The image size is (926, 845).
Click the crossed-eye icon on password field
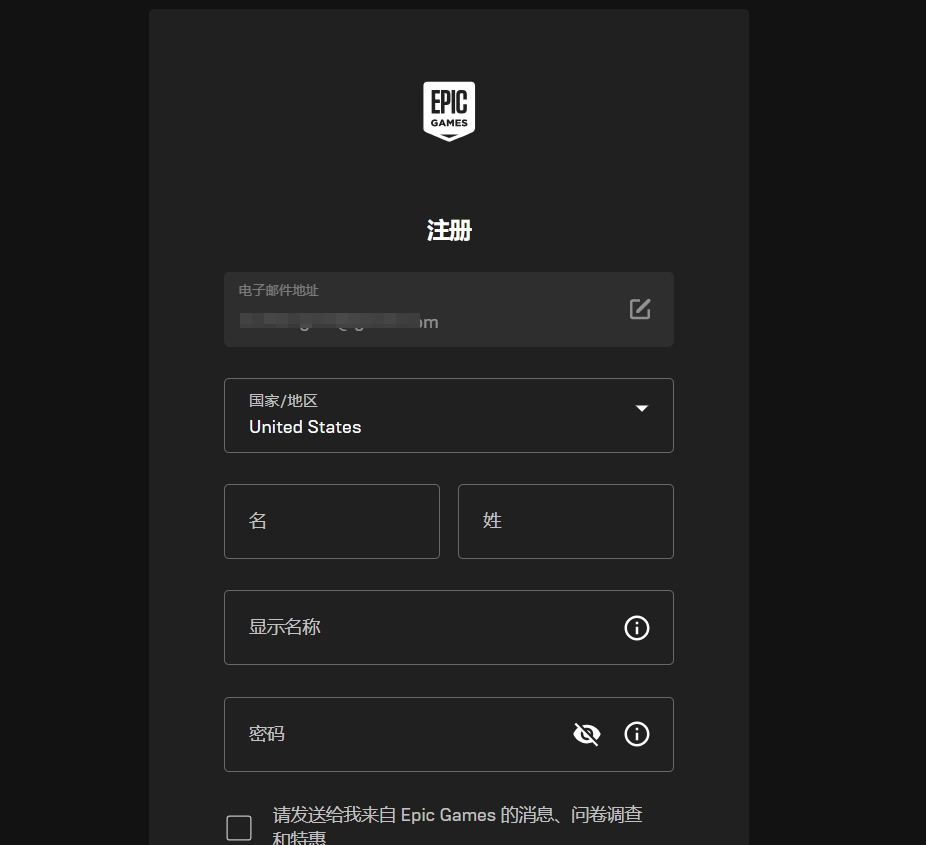(x=587, y=734)
